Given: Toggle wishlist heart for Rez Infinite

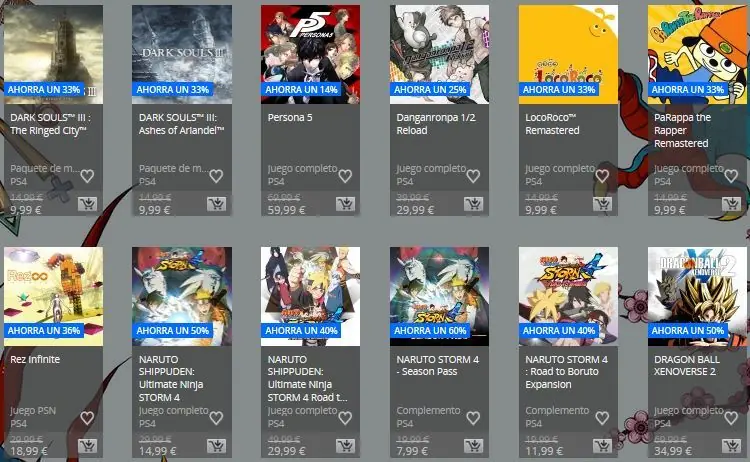Looking at the screenshot, I should pyautogui.click(x=87, y=418).
